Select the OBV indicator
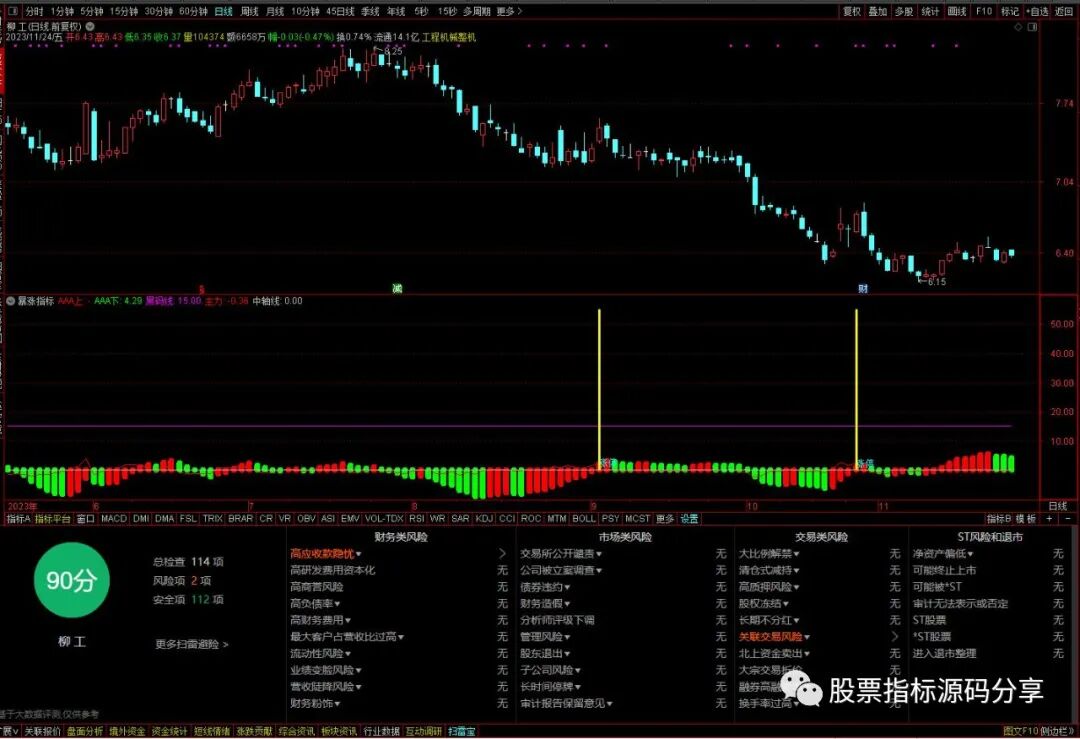The height and width of the screenshot is (739, 1080). click(306, 519)
